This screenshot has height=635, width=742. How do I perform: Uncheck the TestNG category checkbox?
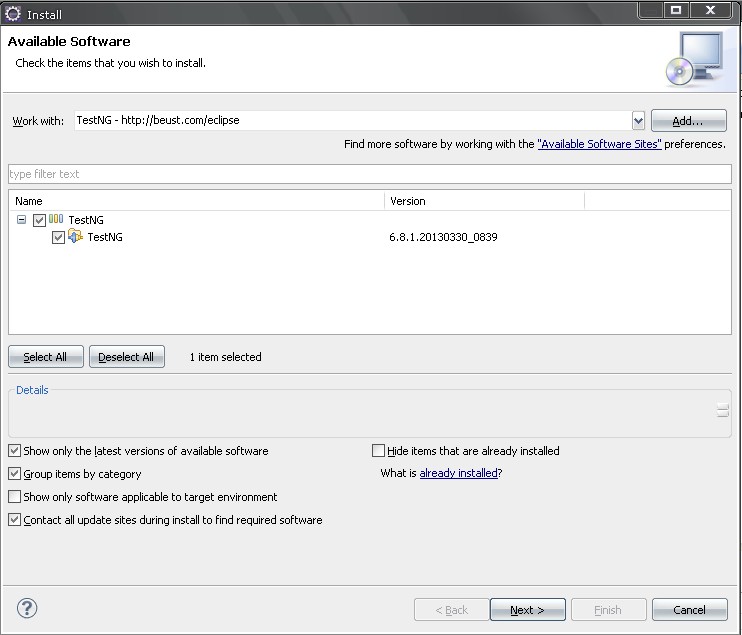[x=39, y=220]
